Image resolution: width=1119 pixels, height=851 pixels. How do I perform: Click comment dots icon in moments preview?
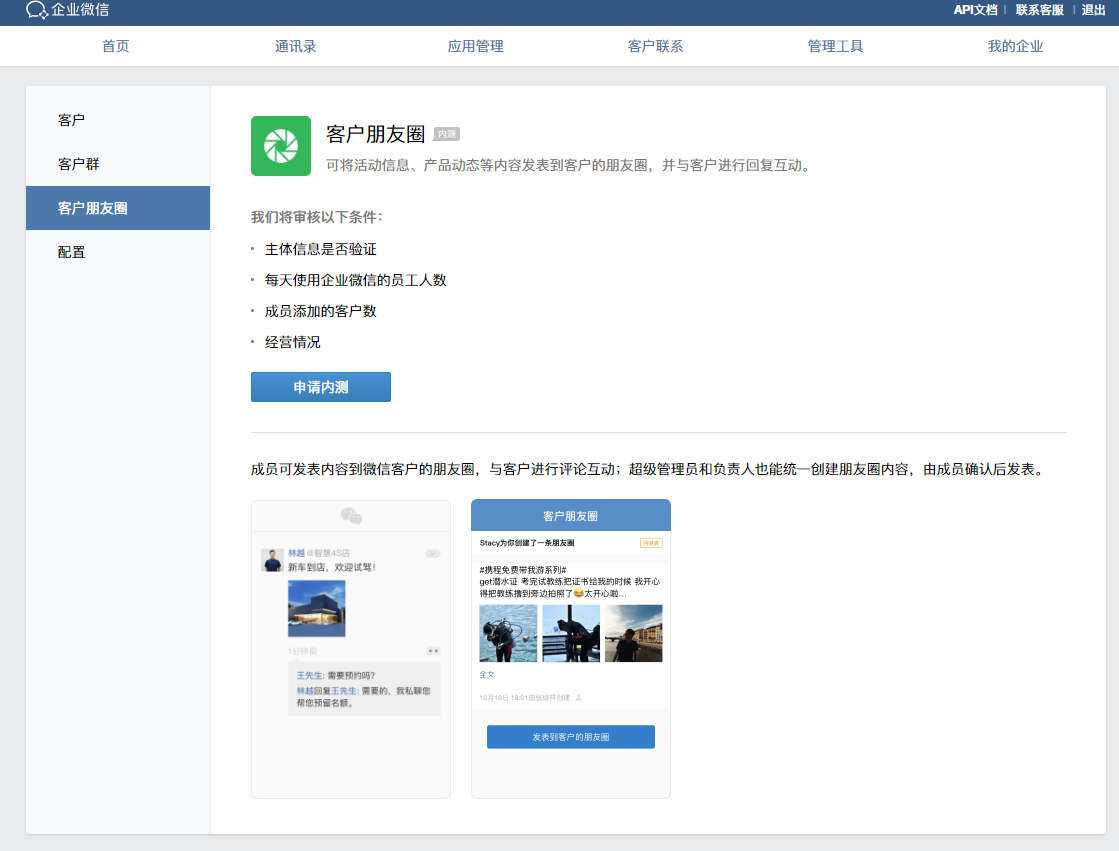[x=433, y=651]
